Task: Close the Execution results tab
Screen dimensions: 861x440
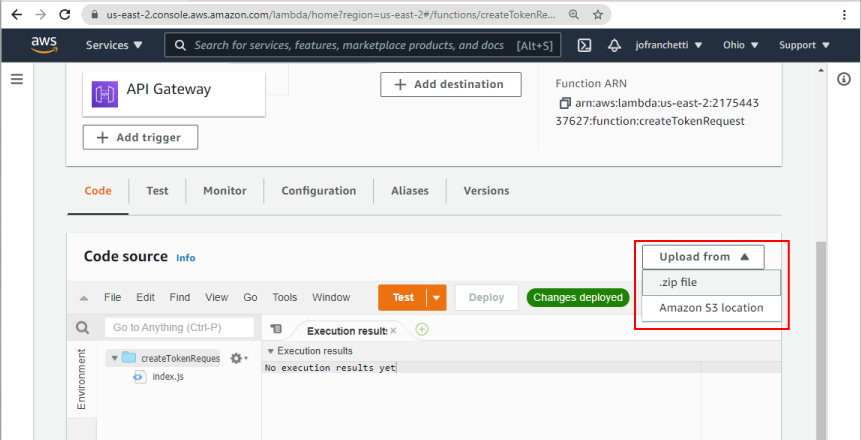Action: [x=393, y=331]
